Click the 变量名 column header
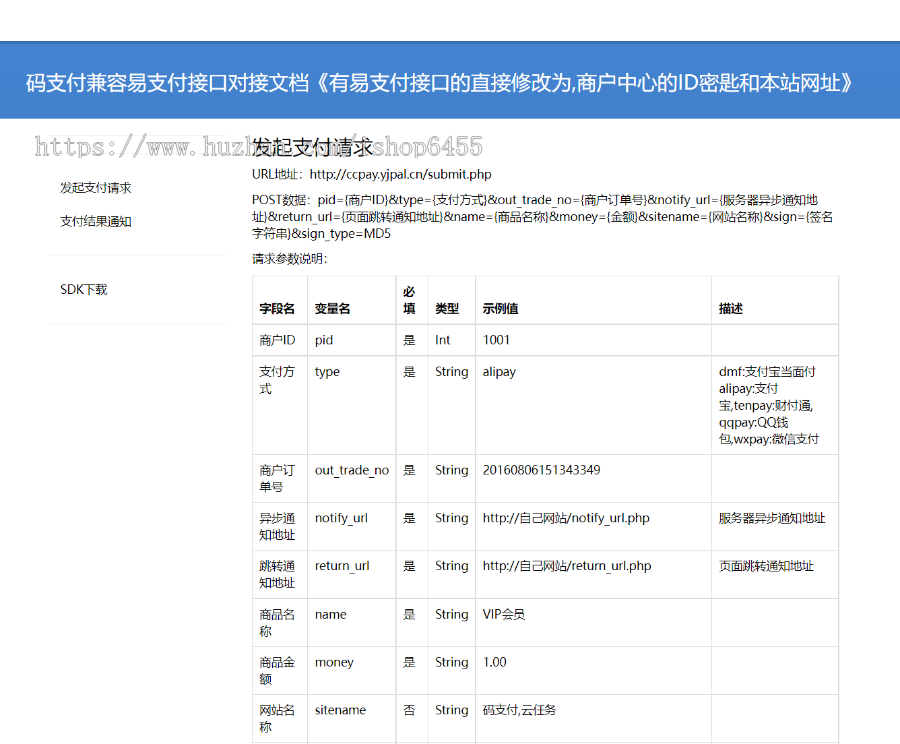 [333, 309]
